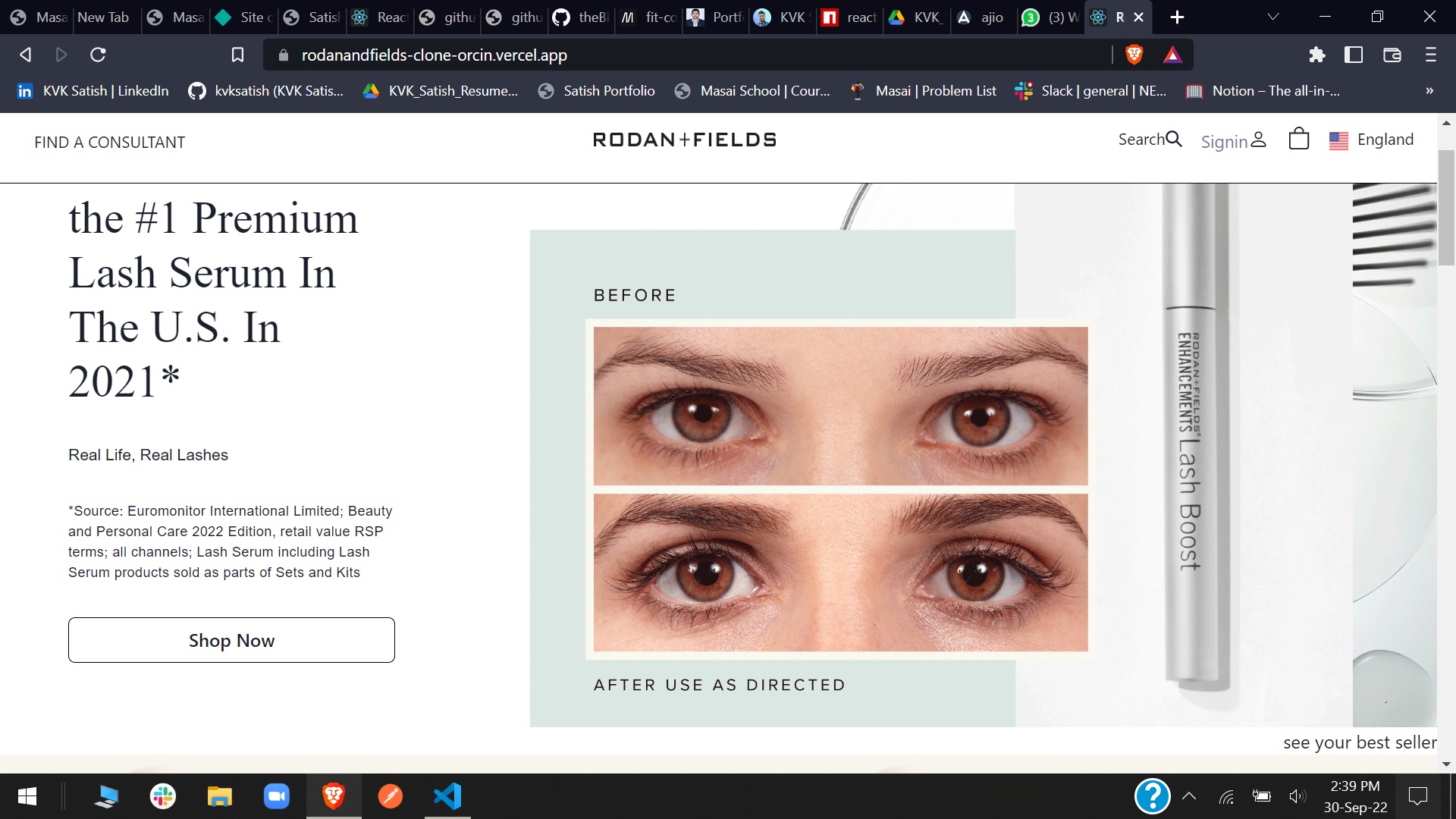Image resolution: width=1456 pixels, height=819 pixels.
Task: Click see your best seller text
Action: click(1360, 742)
